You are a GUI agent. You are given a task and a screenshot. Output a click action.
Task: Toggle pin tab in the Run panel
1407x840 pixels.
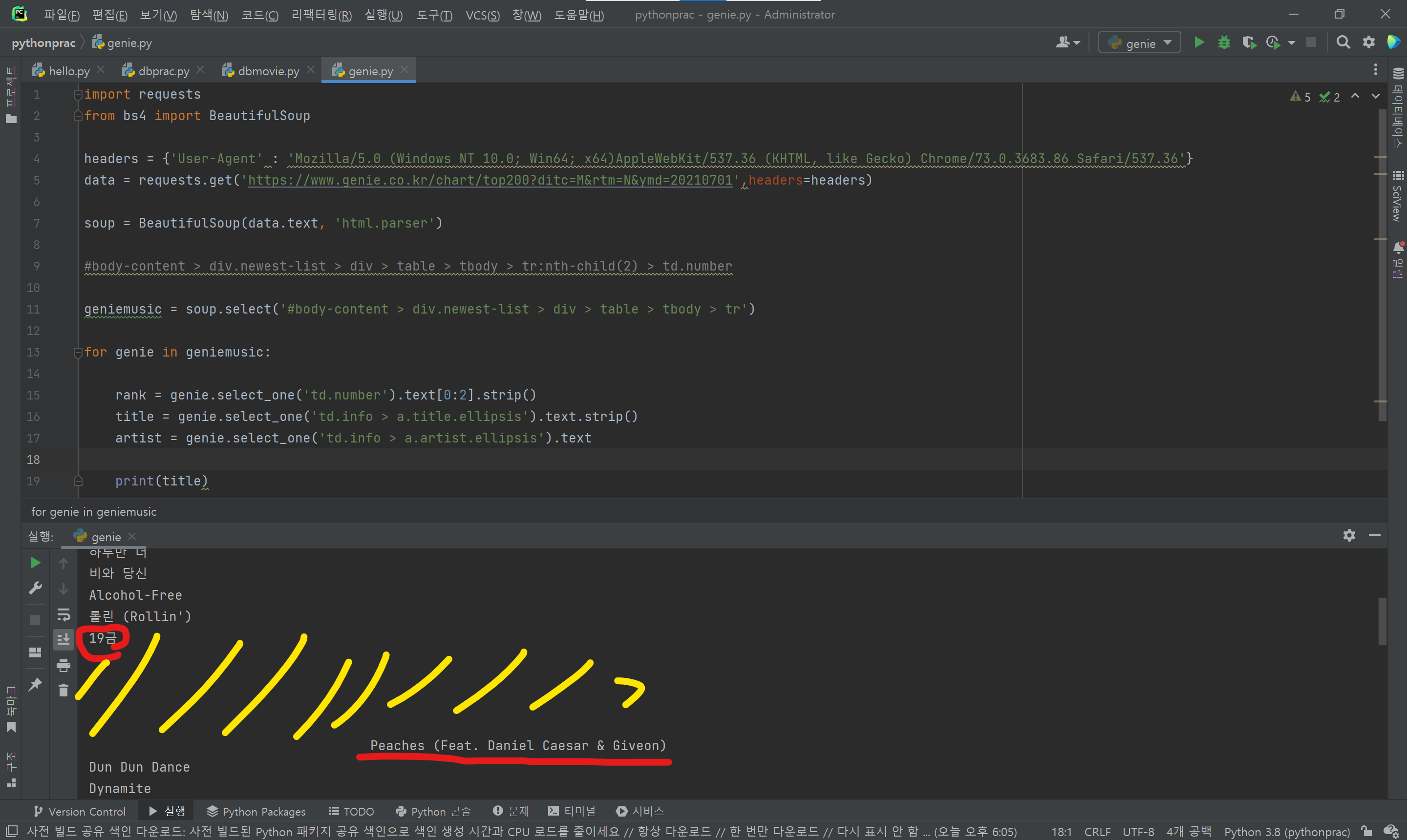click(x=35, y=684)
